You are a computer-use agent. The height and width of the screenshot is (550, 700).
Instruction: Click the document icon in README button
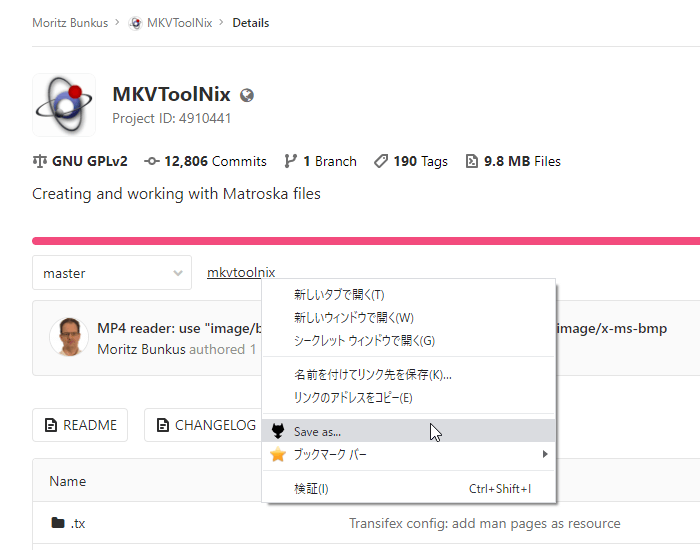pos(51,425)
